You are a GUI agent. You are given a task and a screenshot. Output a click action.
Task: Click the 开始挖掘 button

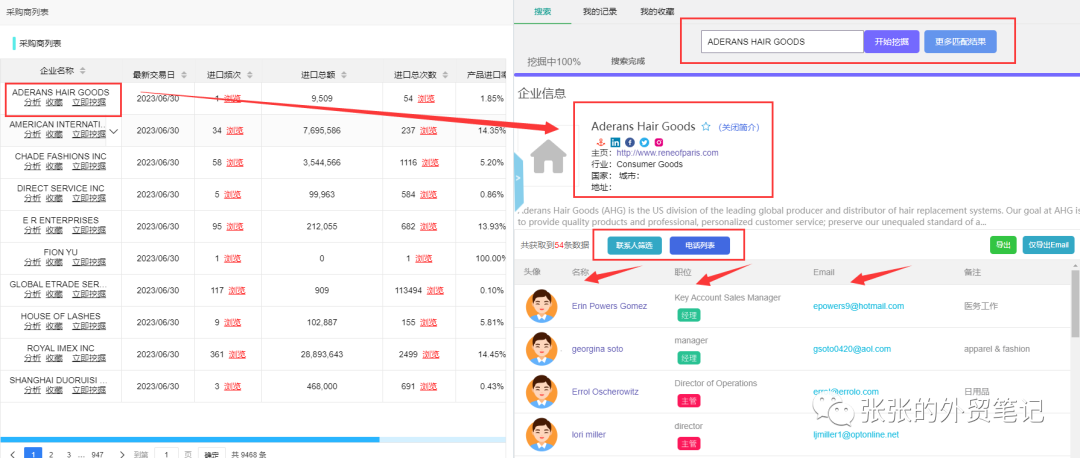click(892, 41)
